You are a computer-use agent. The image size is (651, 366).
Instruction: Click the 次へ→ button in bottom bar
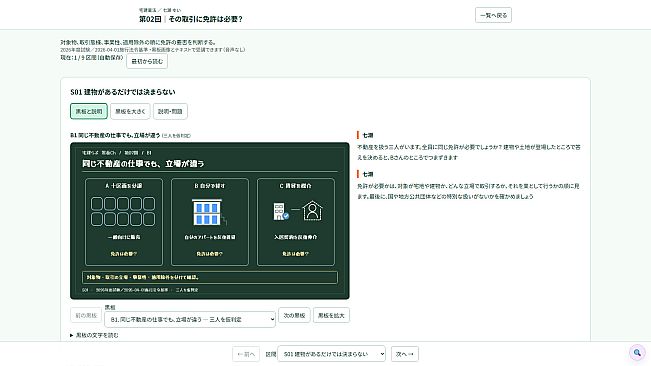(x=405, y=354)
